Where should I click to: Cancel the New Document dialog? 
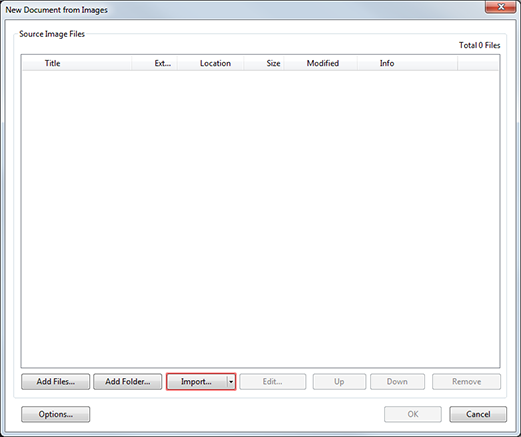click(x=478, y=414)
